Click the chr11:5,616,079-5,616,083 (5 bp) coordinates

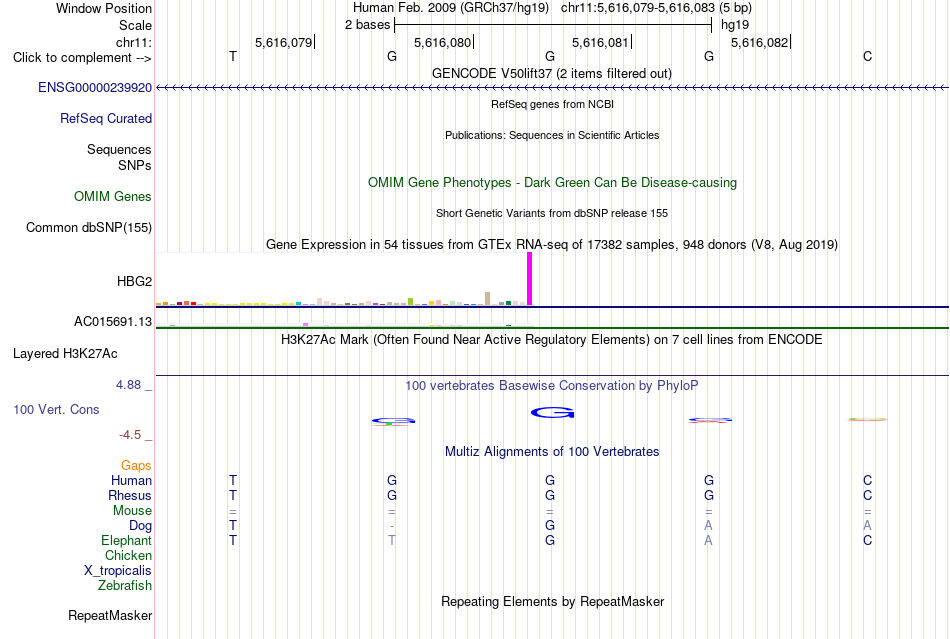coord(656,8)
